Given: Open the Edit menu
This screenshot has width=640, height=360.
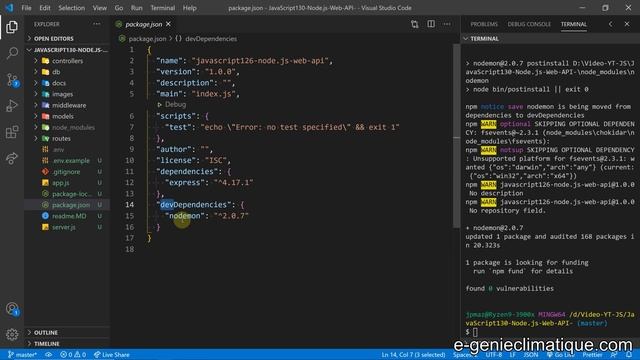Looking at the screenshot, I should click(45, 8).
